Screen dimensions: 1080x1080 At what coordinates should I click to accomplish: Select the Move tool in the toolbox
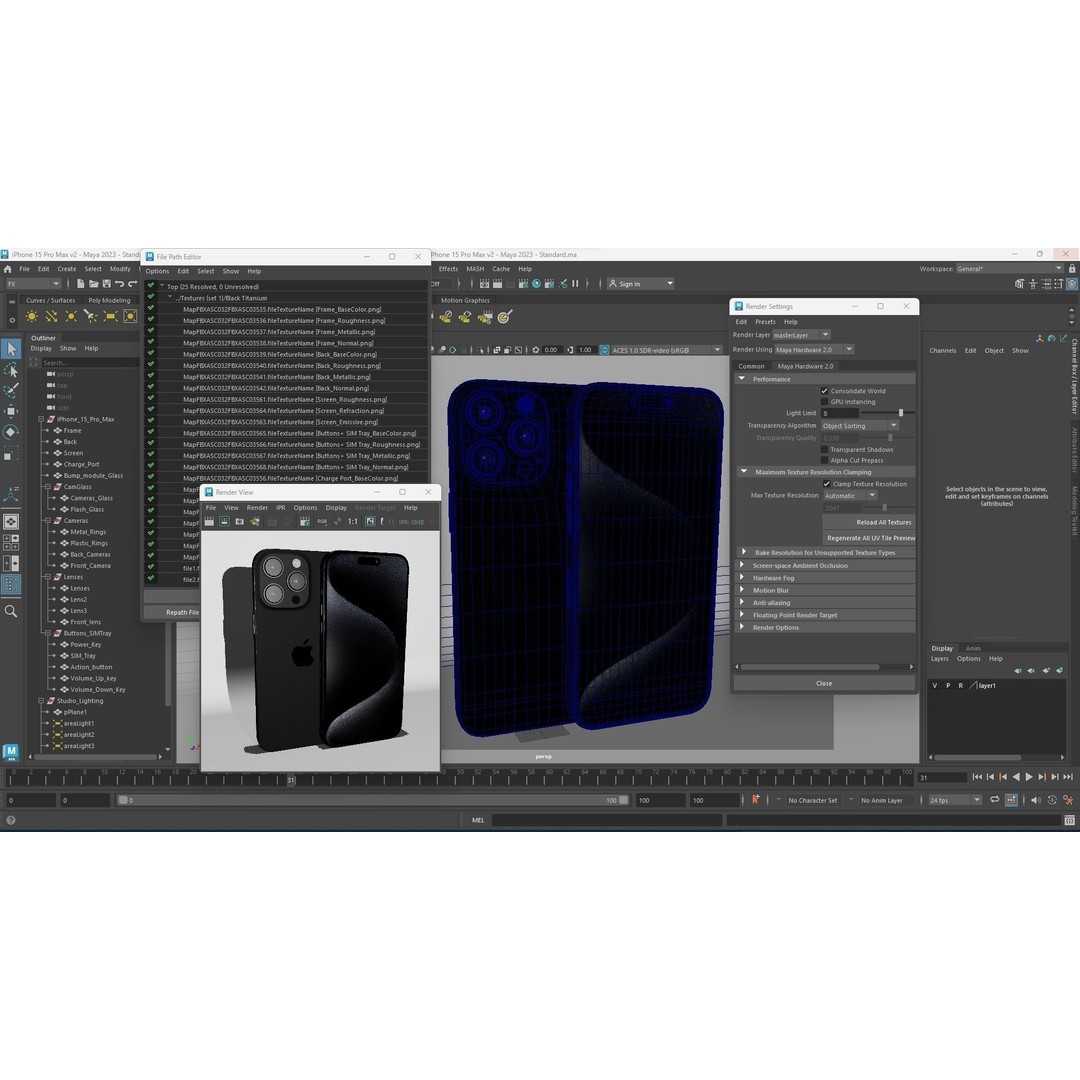pos(11,411)
